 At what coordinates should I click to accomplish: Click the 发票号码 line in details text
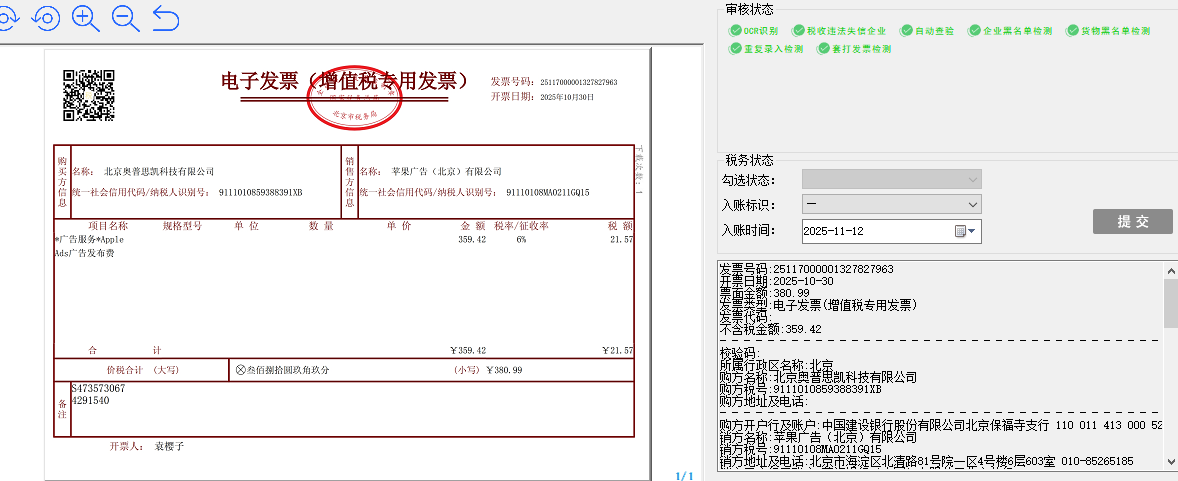click(x=806, y=269)
